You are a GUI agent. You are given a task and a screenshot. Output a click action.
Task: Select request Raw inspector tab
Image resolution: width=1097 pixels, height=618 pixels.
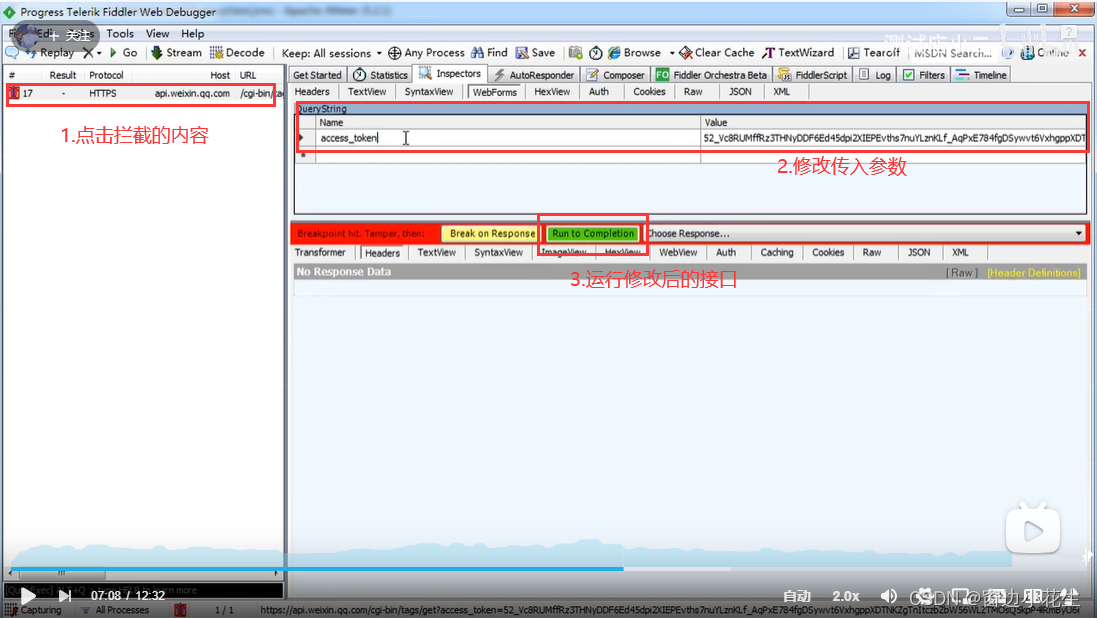point(693,92)
